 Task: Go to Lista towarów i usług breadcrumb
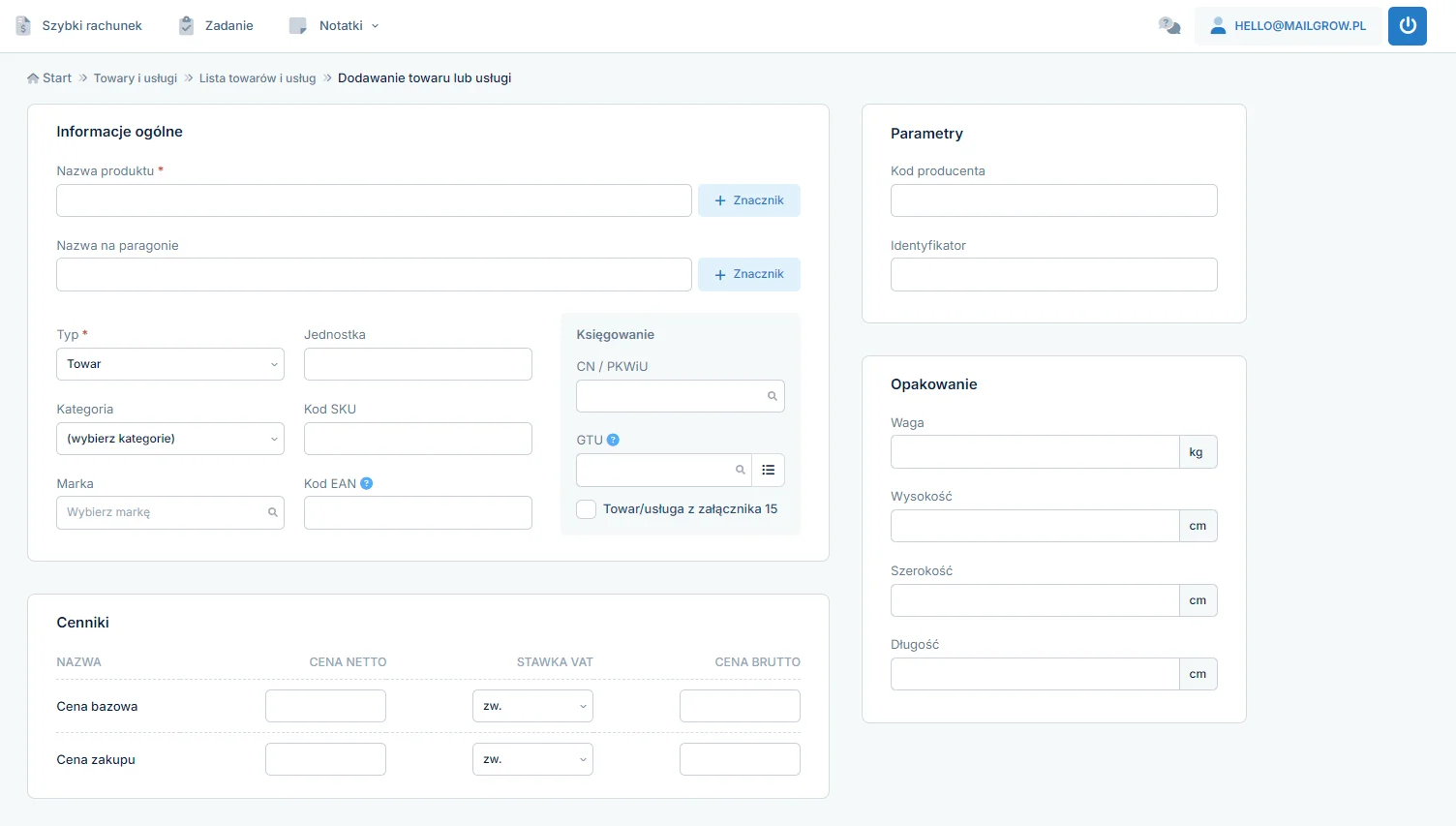(258, 78)
